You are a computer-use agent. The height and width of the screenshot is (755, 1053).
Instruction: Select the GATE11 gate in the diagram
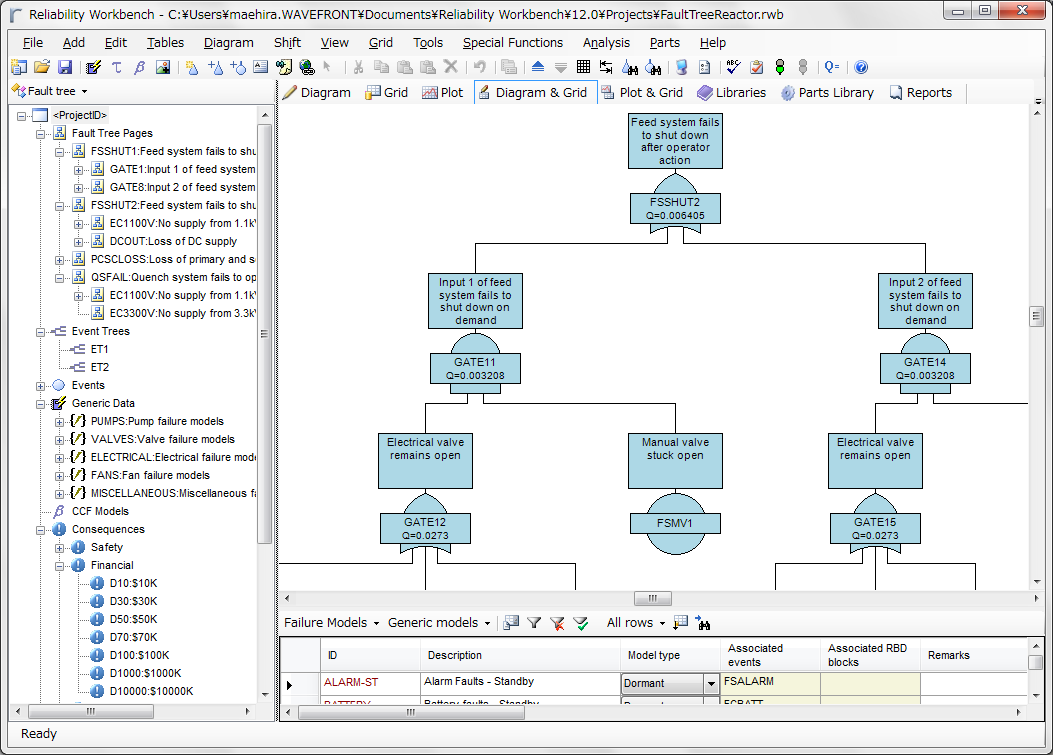475,369
